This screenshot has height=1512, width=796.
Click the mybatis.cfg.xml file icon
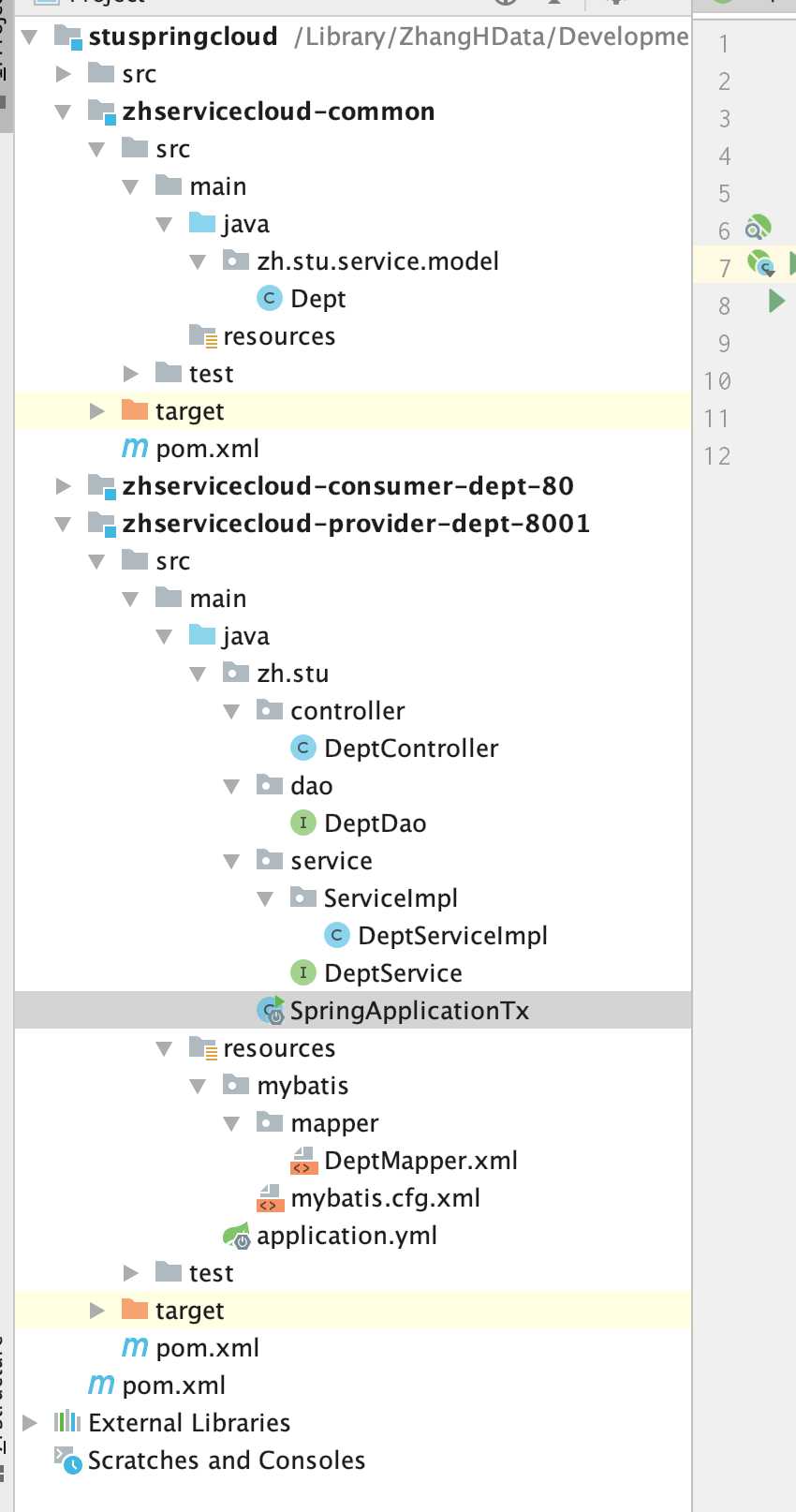270,1198
